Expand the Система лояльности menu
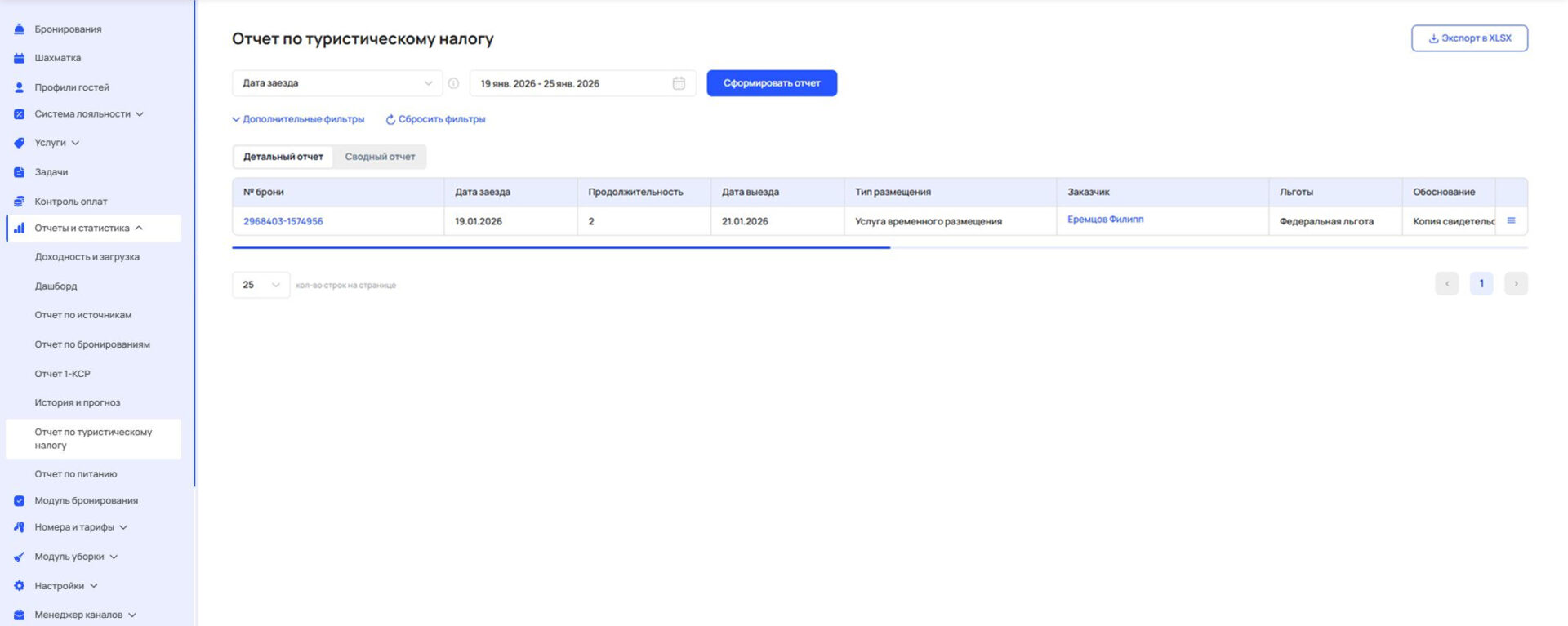The image size is (1568, 626). pyautogui.click(x=140, y=114)
